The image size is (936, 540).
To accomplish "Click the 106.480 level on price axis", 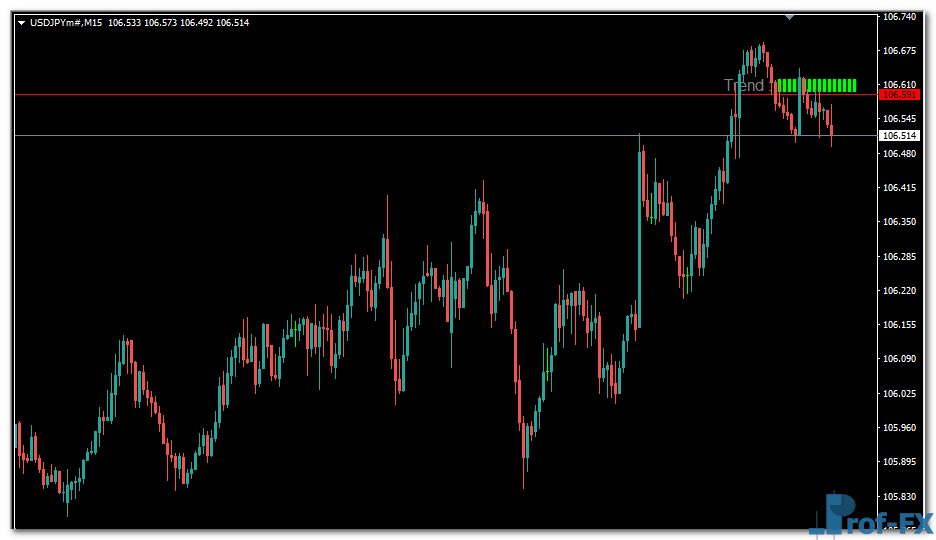I will (900, 154).
